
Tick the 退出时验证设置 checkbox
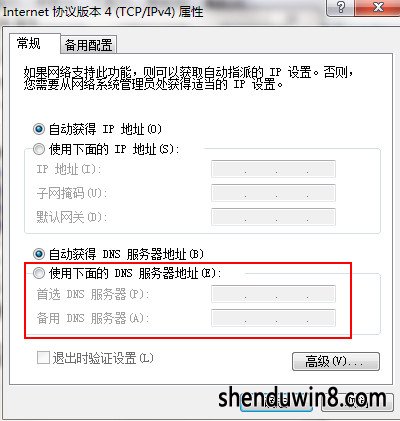(43, 358)
